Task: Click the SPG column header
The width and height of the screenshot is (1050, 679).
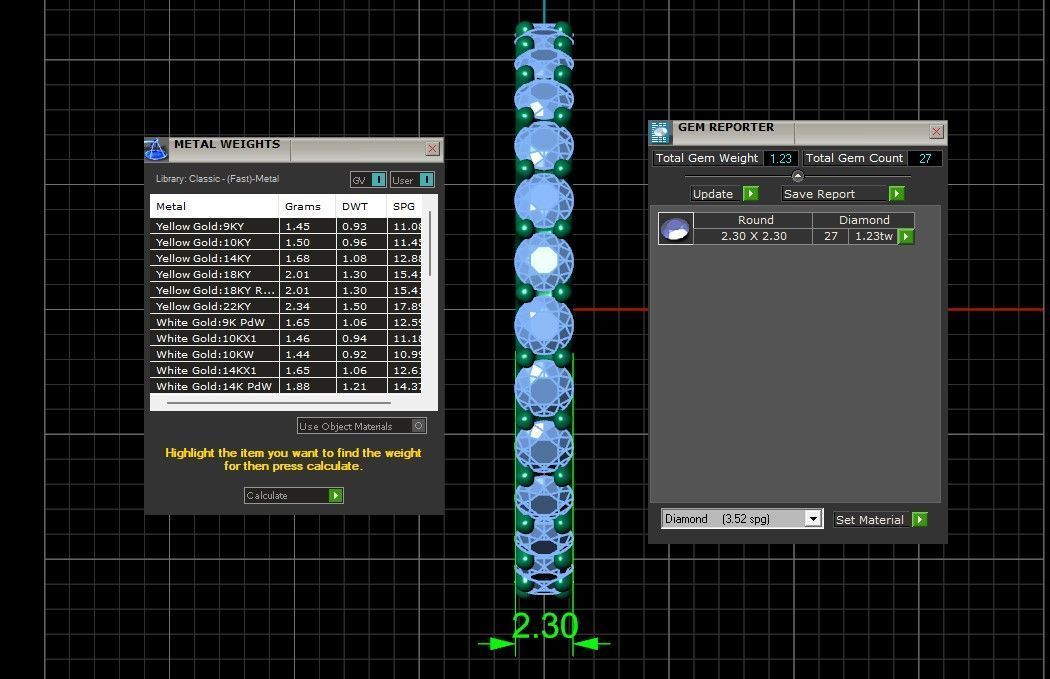Action: (x=404, y=206)
